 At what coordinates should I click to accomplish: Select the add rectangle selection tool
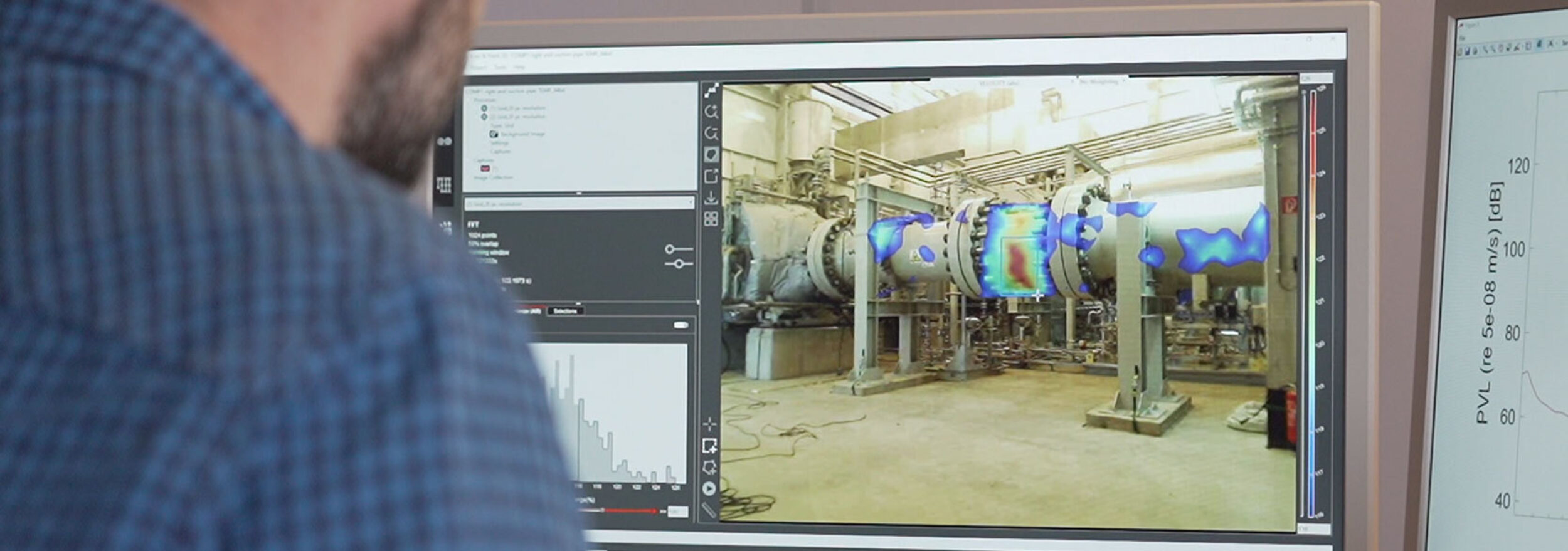[x=709, y=446]
